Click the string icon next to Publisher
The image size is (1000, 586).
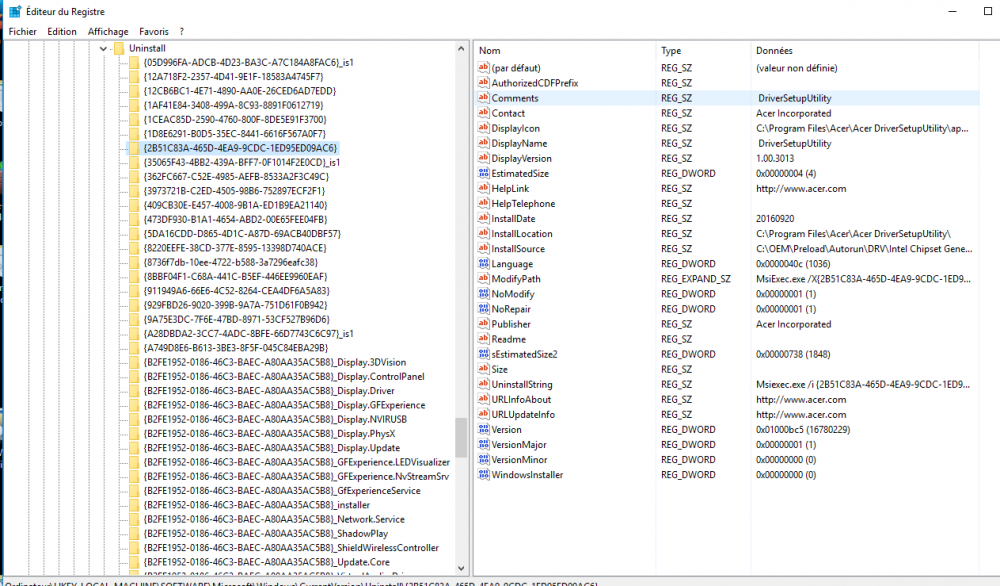pyautogui.click(x=483, y=324)
